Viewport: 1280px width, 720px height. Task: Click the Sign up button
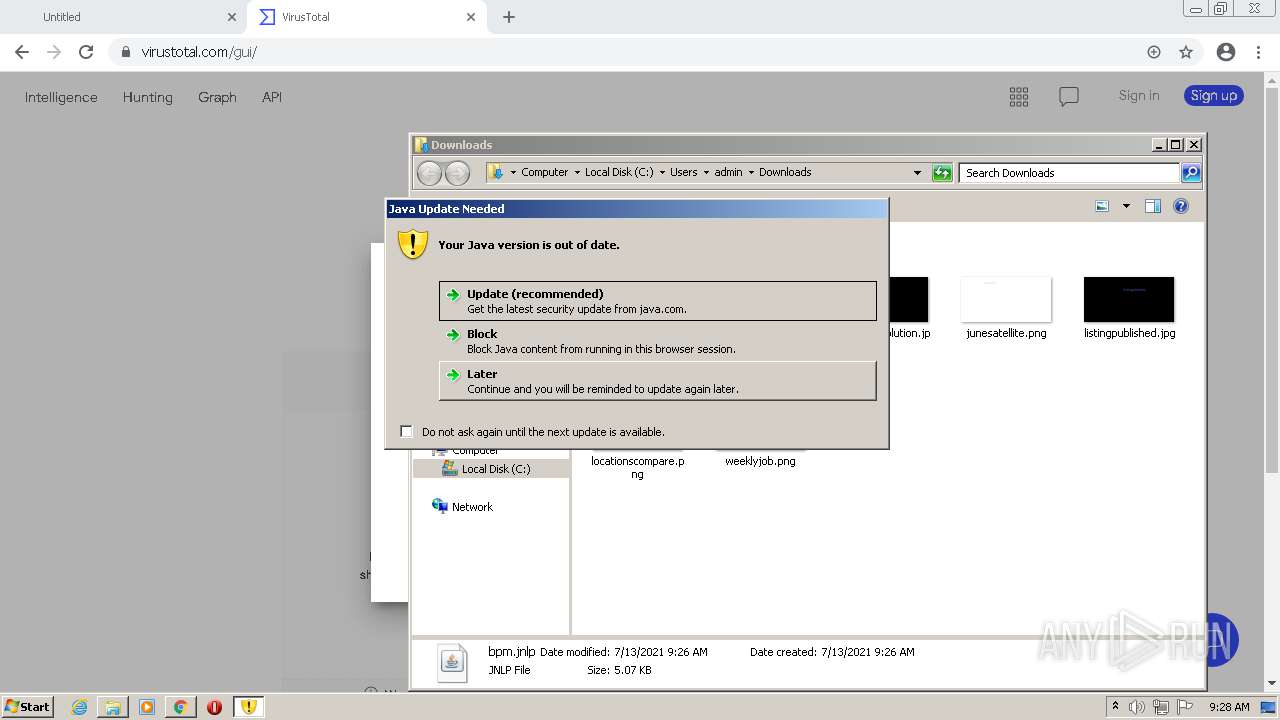pyautogui.click(x=1214, y=95)
